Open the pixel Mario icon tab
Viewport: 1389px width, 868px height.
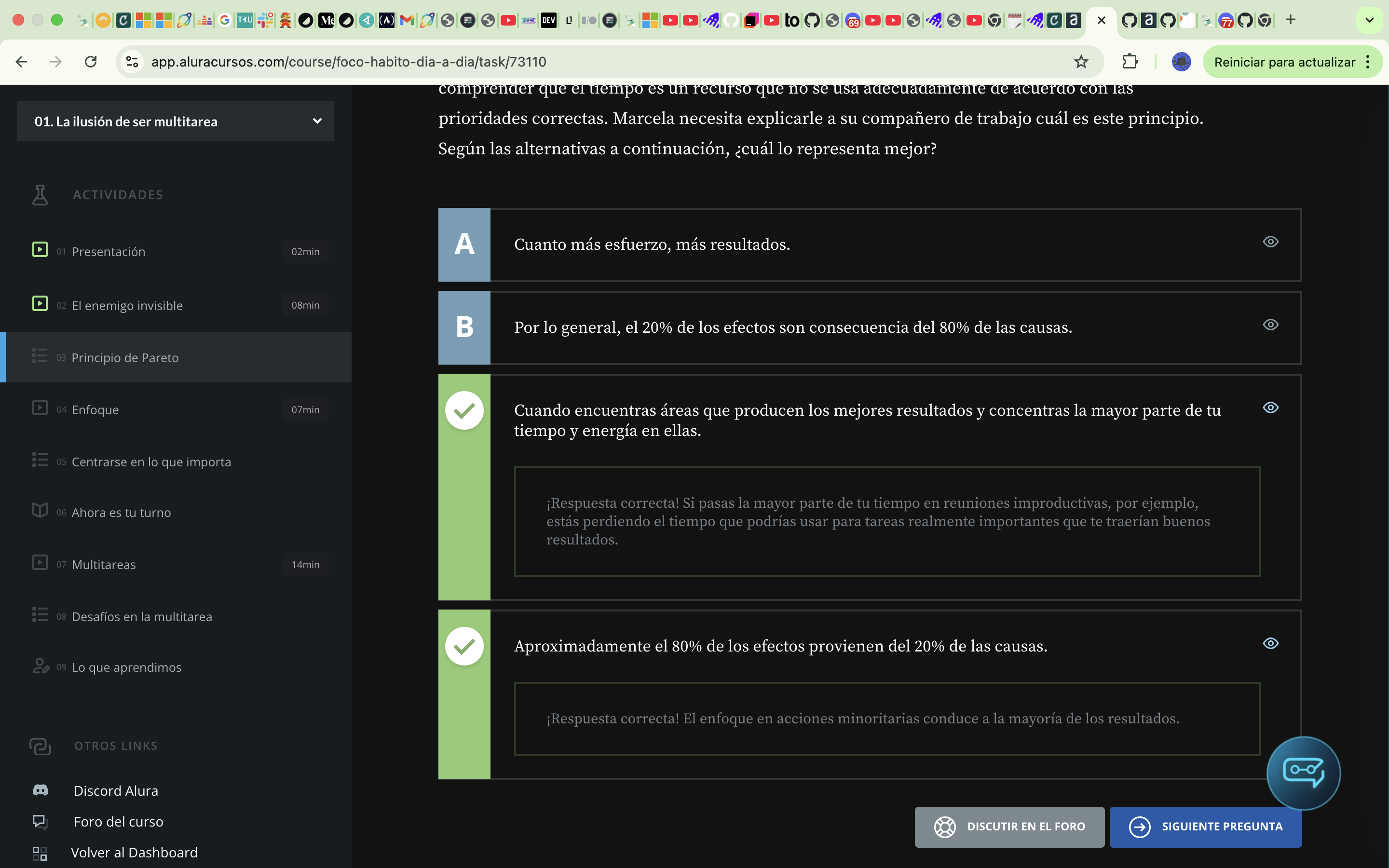(x=285, y=21)
